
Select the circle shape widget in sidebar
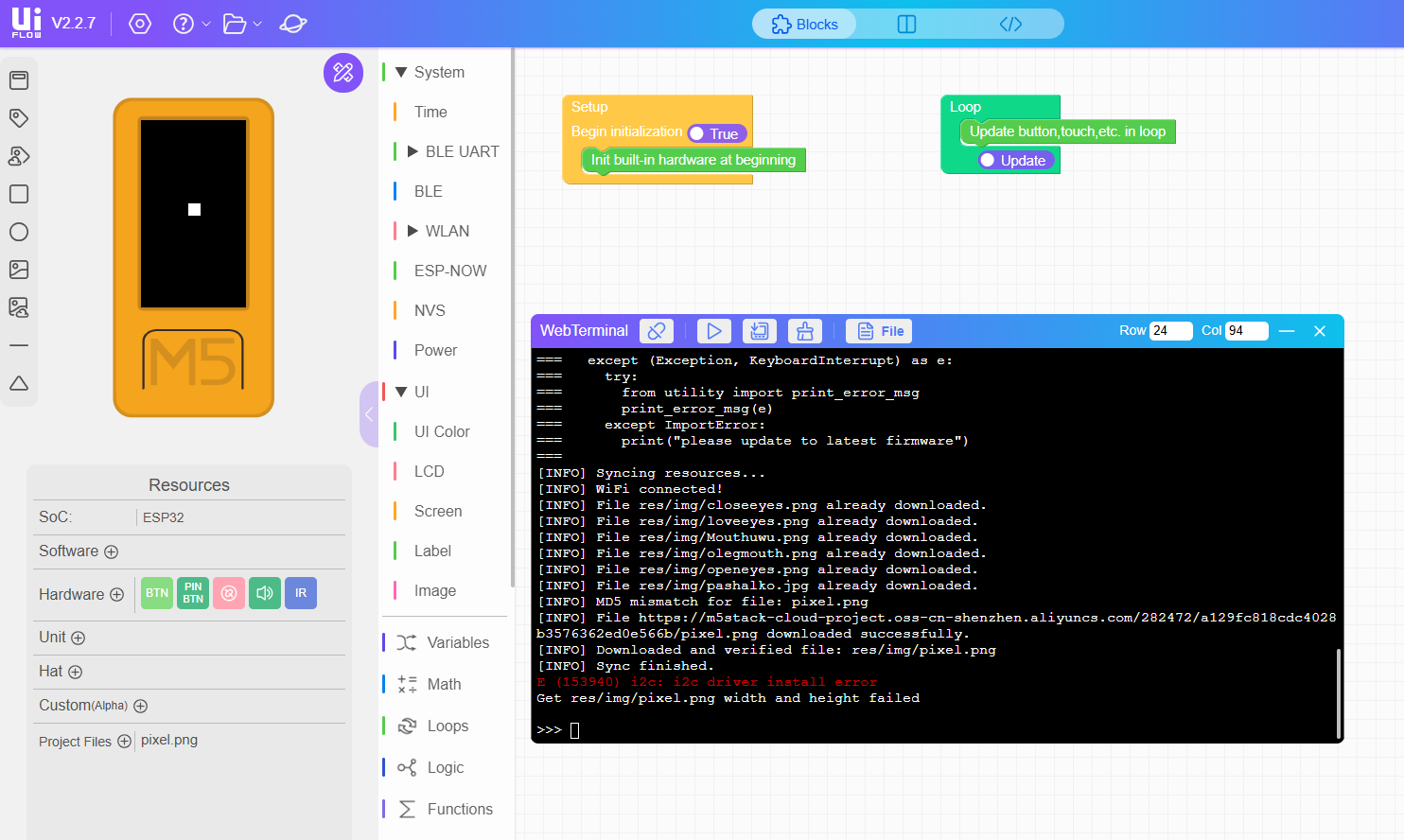tap(19, 232)
